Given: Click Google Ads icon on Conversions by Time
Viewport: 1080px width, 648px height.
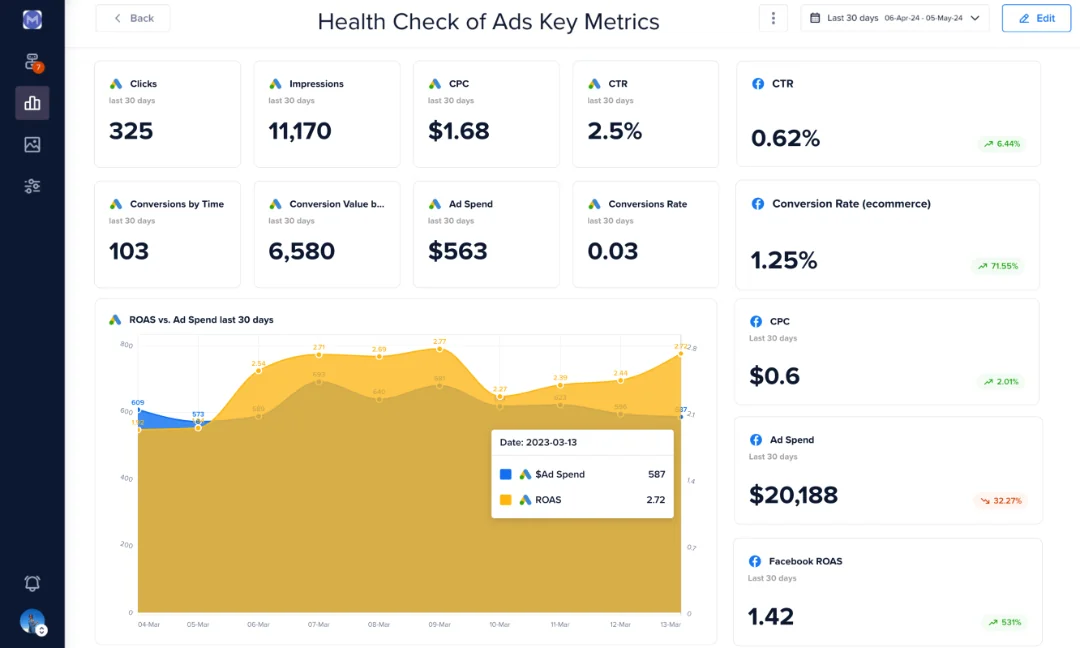Looking at the screenshot, I should click(116, 204).
